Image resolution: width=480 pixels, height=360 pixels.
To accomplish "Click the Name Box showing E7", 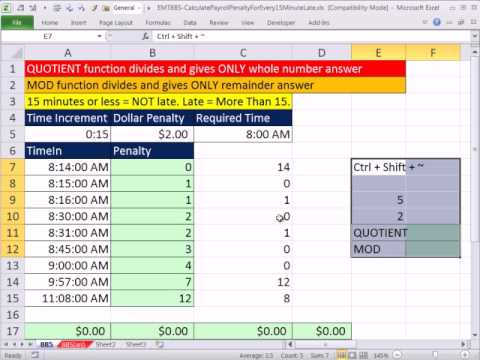I will [x=48, y=36].
